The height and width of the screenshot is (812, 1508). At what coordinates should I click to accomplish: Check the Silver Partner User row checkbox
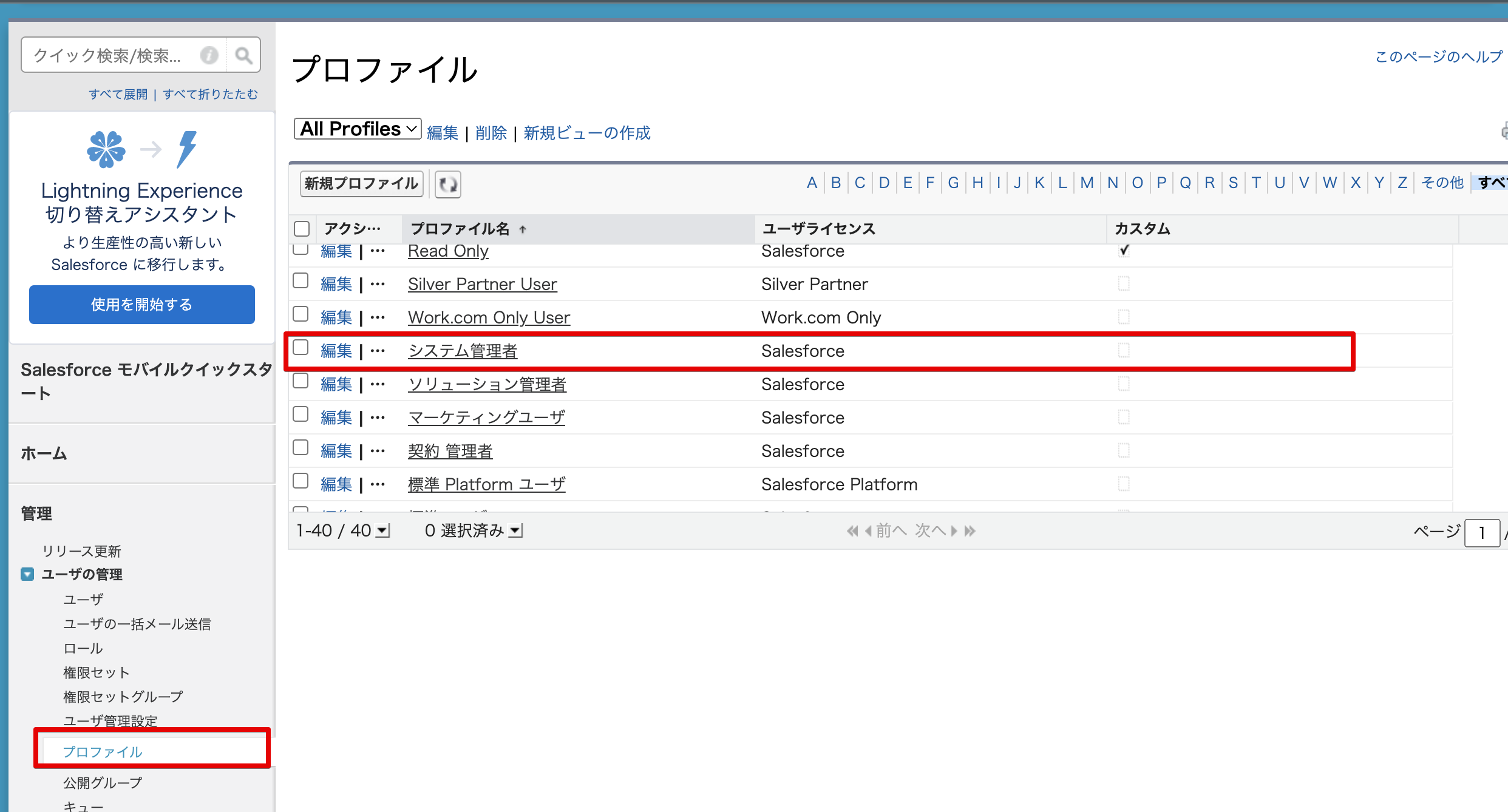(301, 281)
